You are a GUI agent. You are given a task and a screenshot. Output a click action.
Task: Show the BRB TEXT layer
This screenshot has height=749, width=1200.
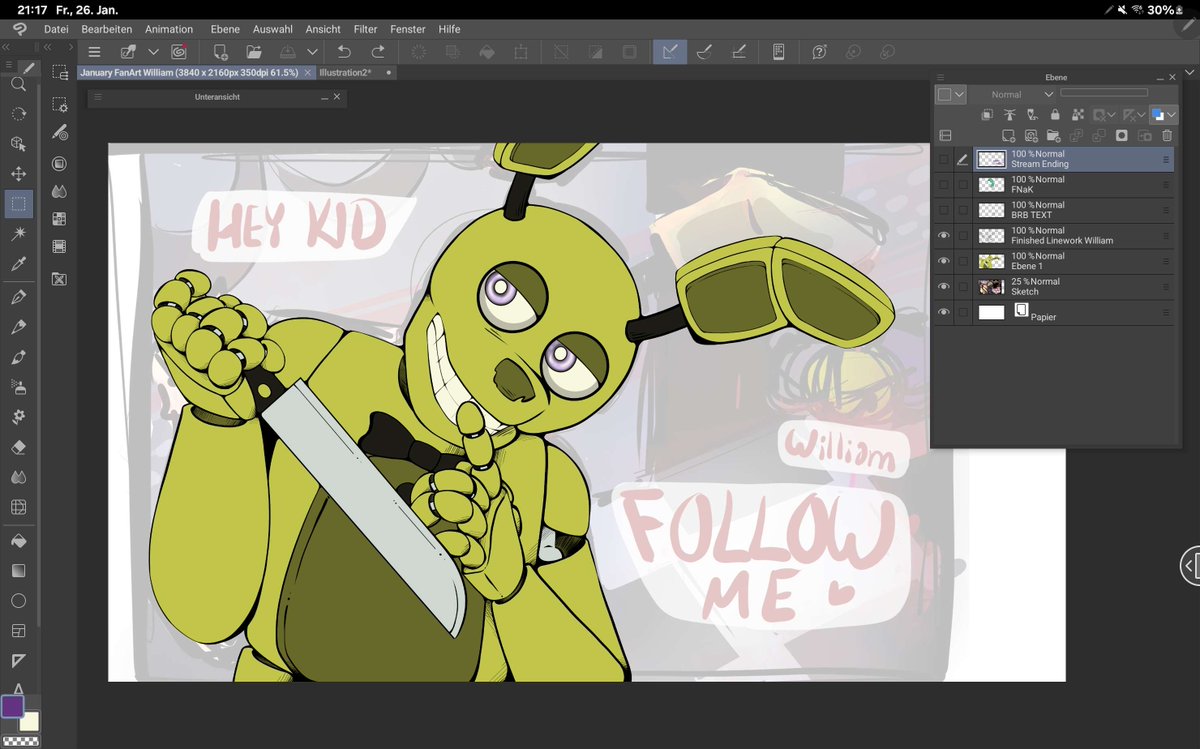point(944,210)
